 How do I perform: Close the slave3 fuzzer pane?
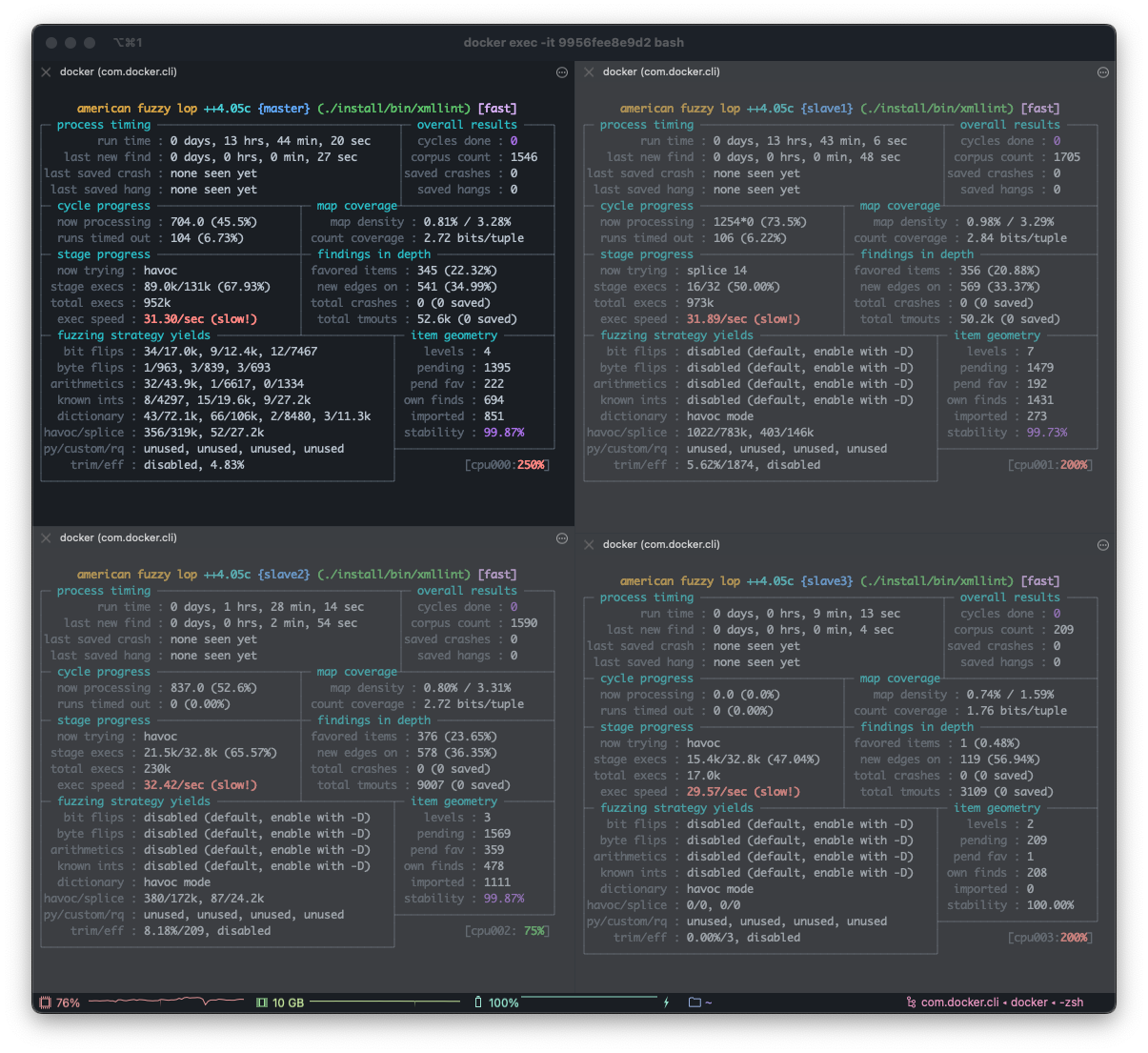[x=589, y=545]
